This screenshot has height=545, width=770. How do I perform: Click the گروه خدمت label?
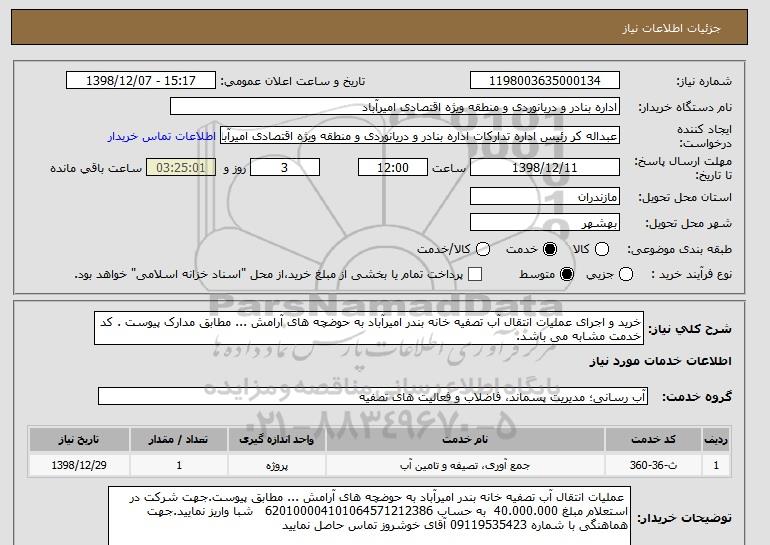pos(696,397)
